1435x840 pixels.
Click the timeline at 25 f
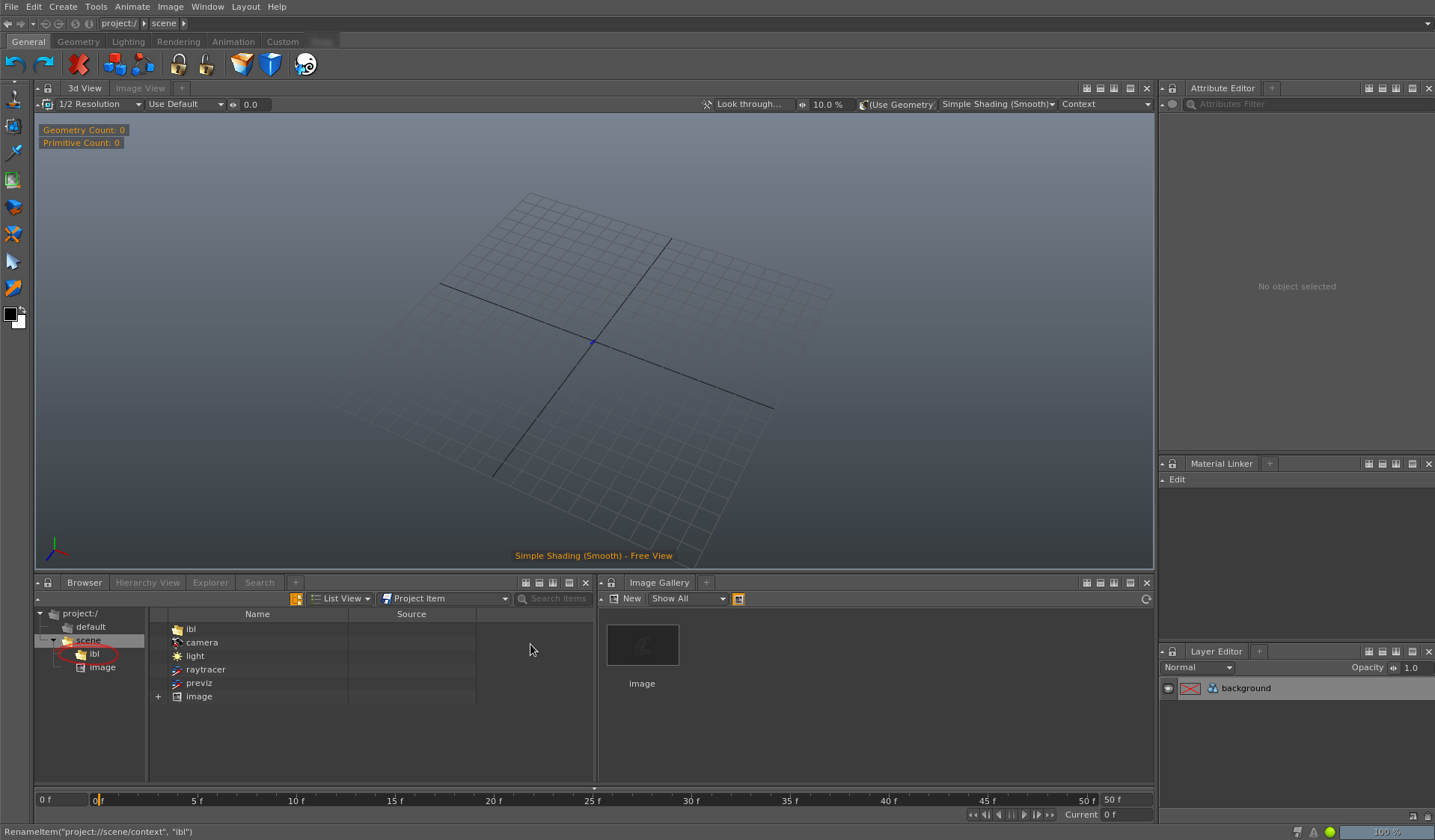pos(591,800)
